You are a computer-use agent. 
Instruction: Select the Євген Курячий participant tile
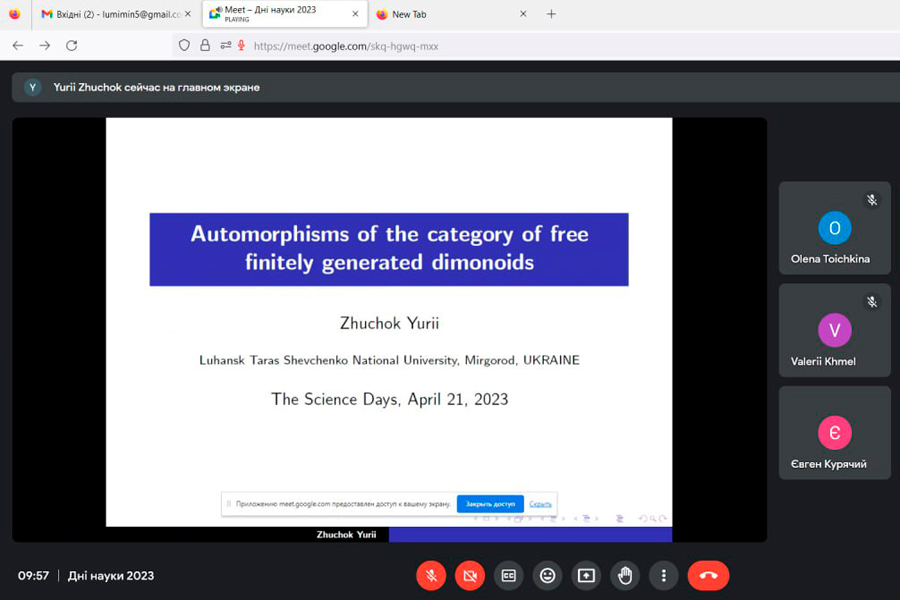pos(835,433)
